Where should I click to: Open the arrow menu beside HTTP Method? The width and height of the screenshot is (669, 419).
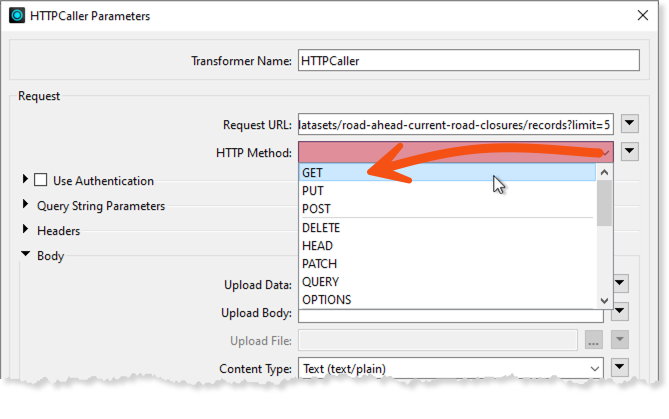tap(630, 152)
